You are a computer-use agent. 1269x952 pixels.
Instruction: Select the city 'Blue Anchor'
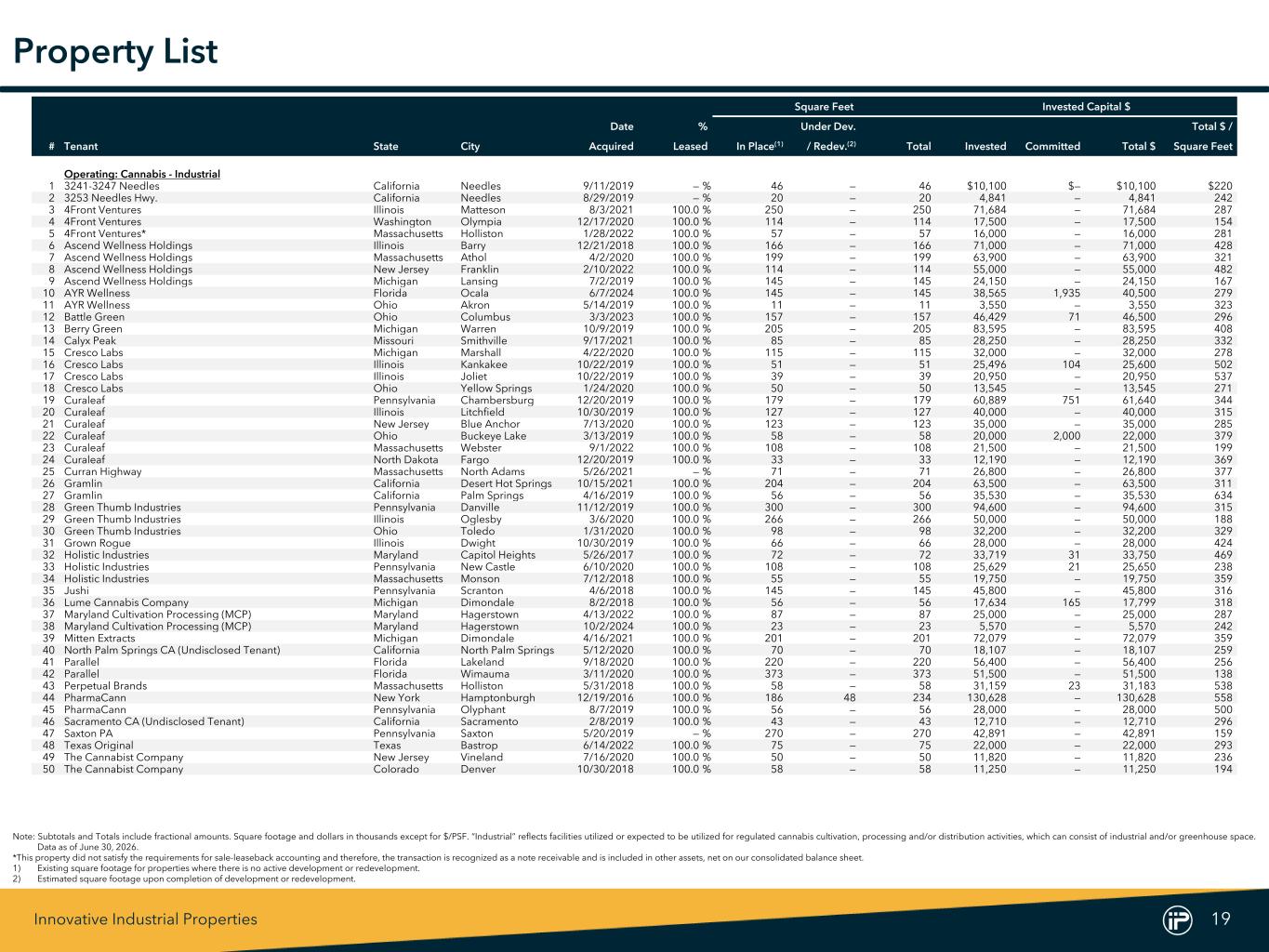[x=489, y=424]
